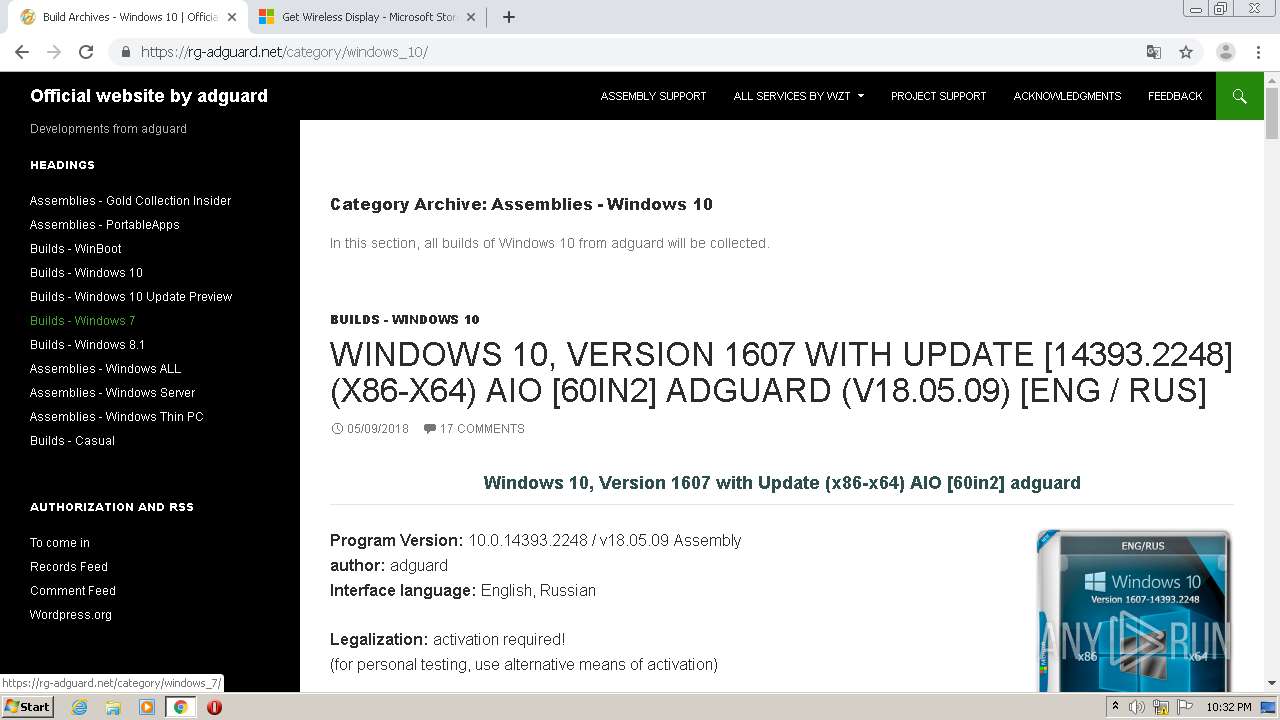1280x720 pixels.
Task: Close the Get Wireless Display tab
Action: [x=470, y=17]
